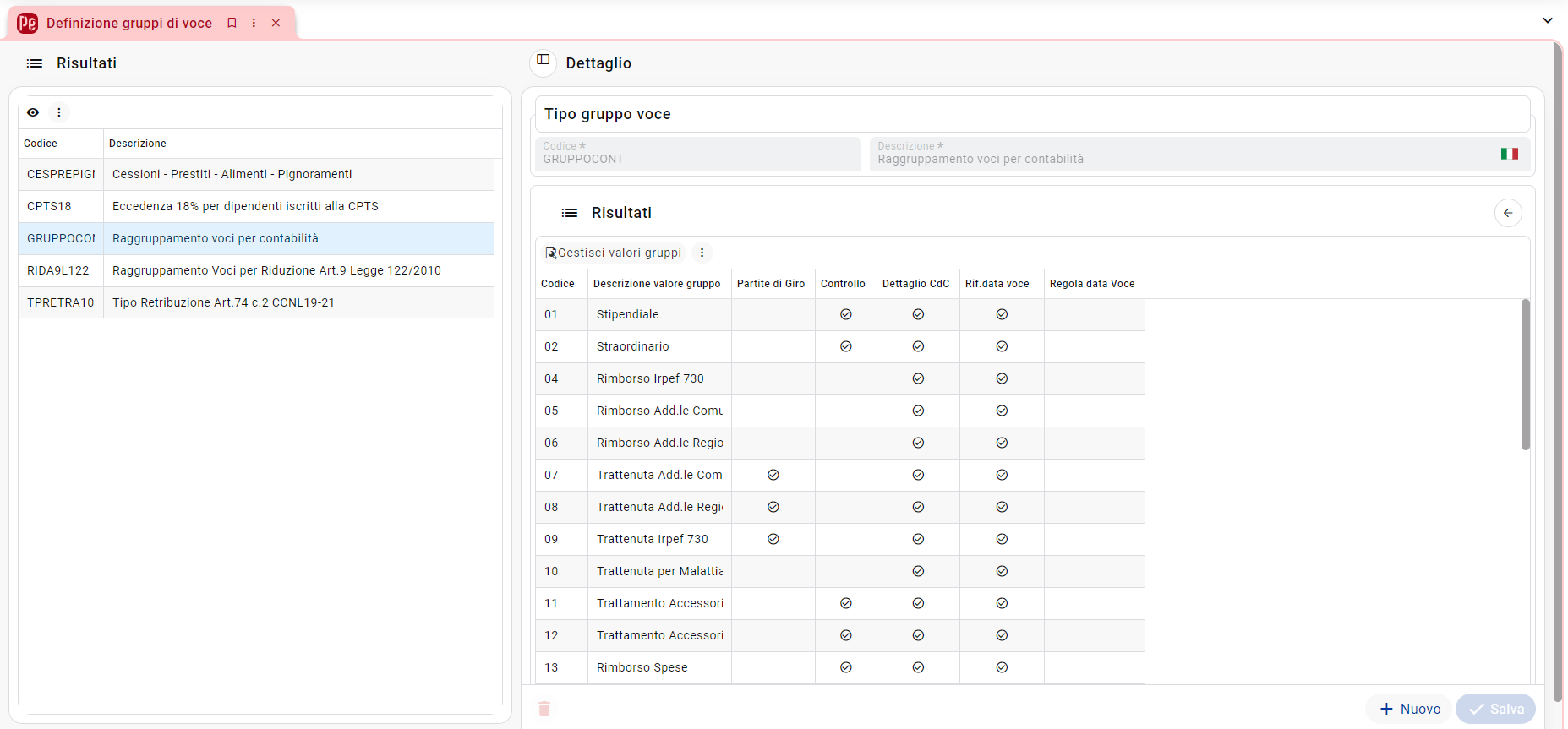Click the back arrow button in the Risultati section

tap(1508, 213)
